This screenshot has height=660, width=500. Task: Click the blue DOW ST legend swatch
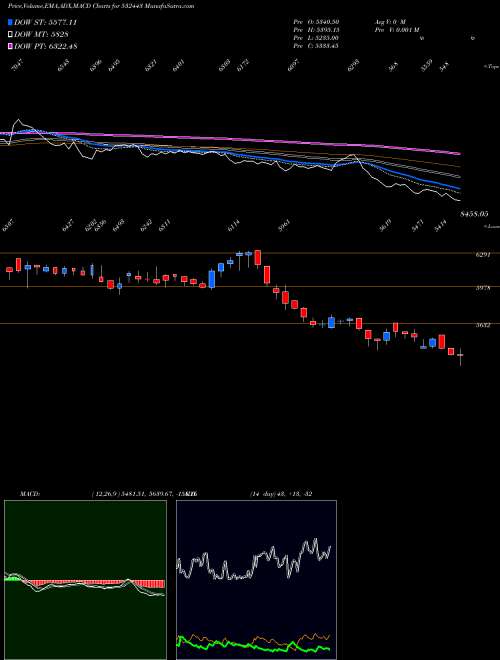(x=11, y=22)
